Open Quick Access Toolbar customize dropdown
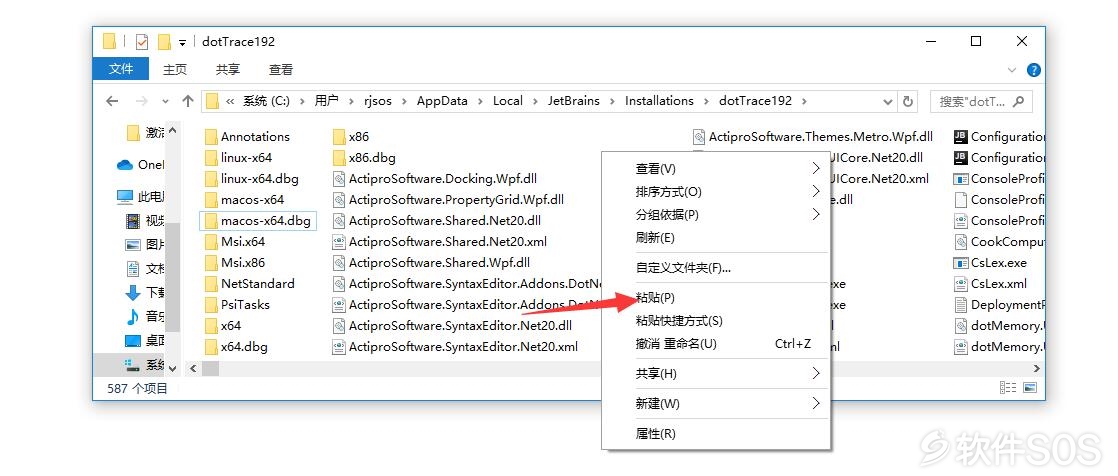Screen dimensions: 1118x476 (x=183, y=43)
